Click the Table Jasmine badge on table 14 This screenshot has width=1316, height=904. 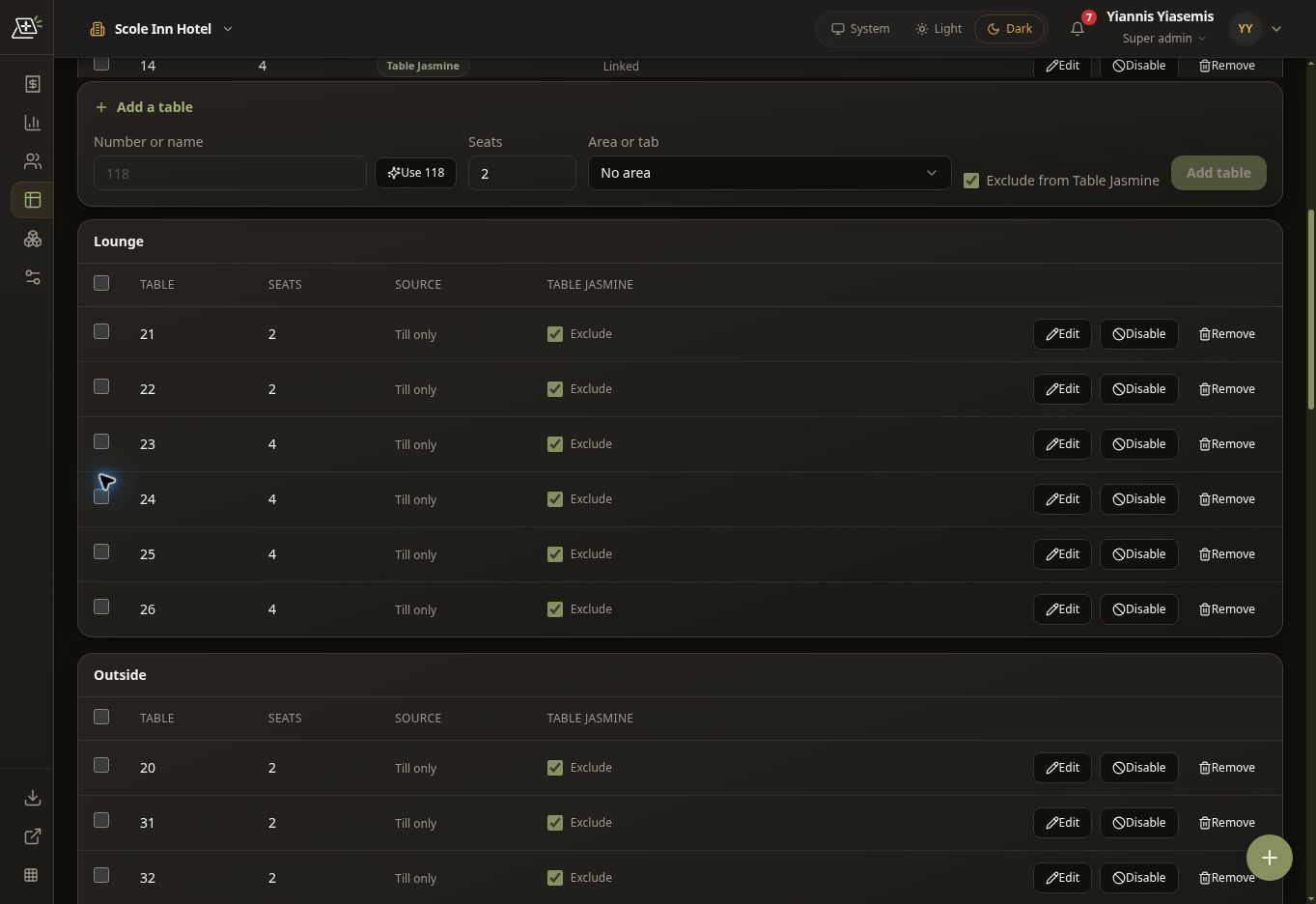click(423, 66)
